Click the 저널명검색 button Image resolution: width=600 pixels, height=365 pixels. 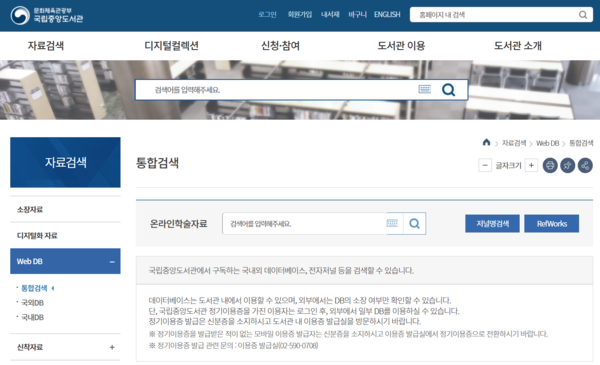click(492, 223)
